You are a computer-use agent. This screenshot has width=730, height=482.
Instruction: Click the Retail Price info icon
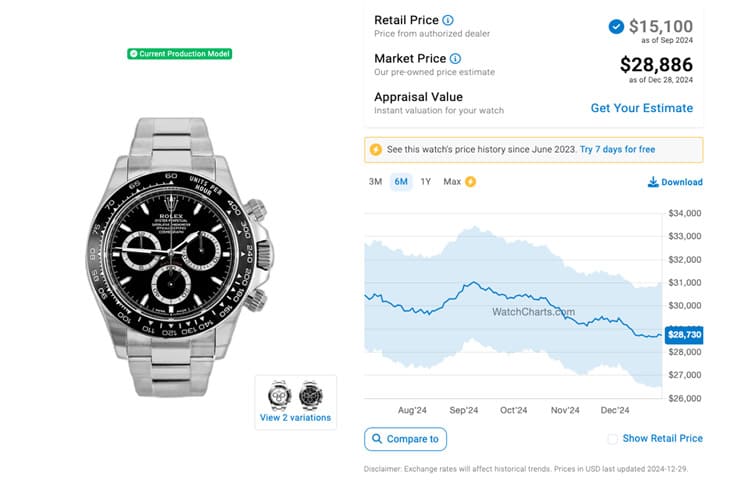tap(448, 20)
